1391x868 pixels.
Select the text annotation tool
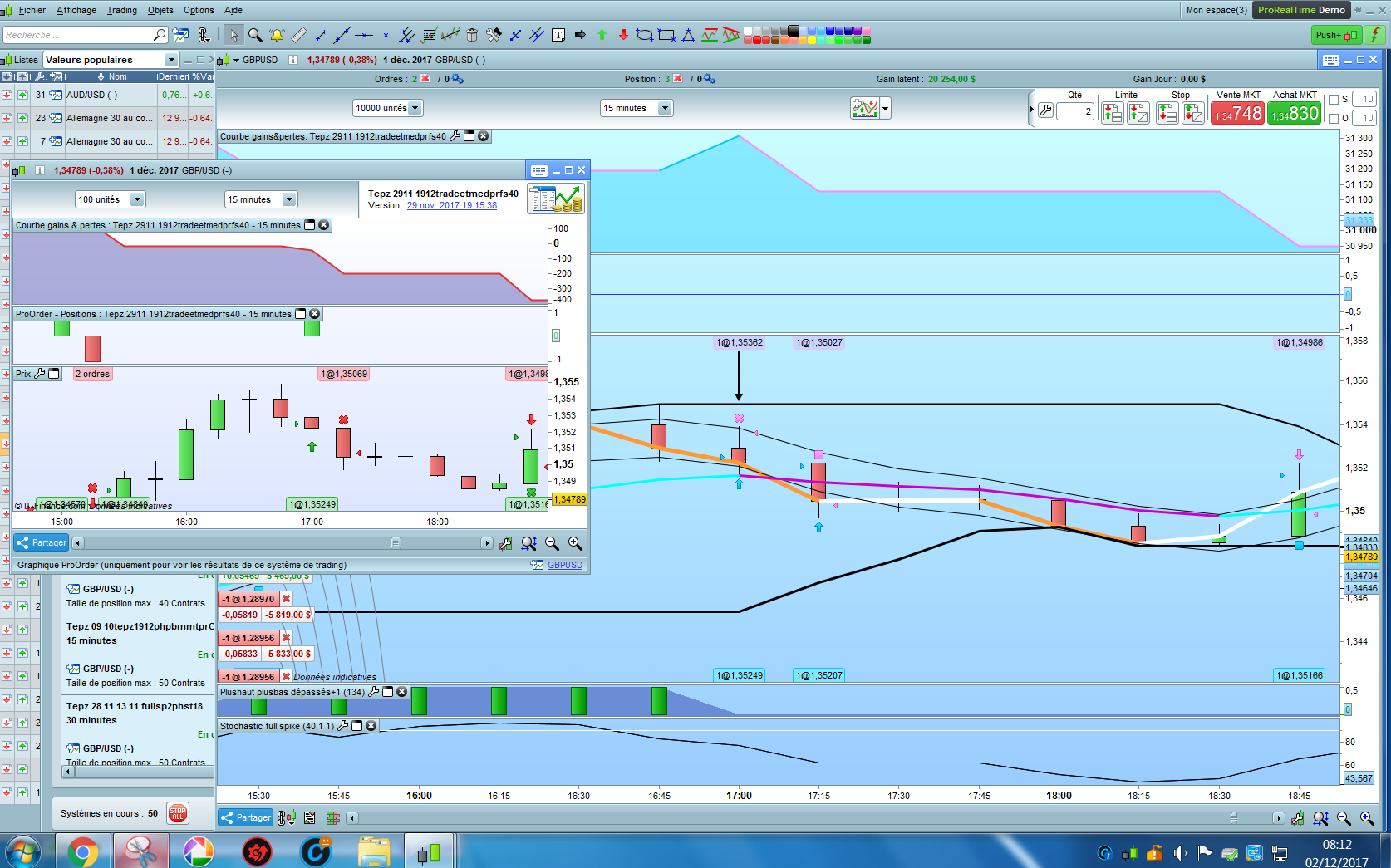[558, 35]
